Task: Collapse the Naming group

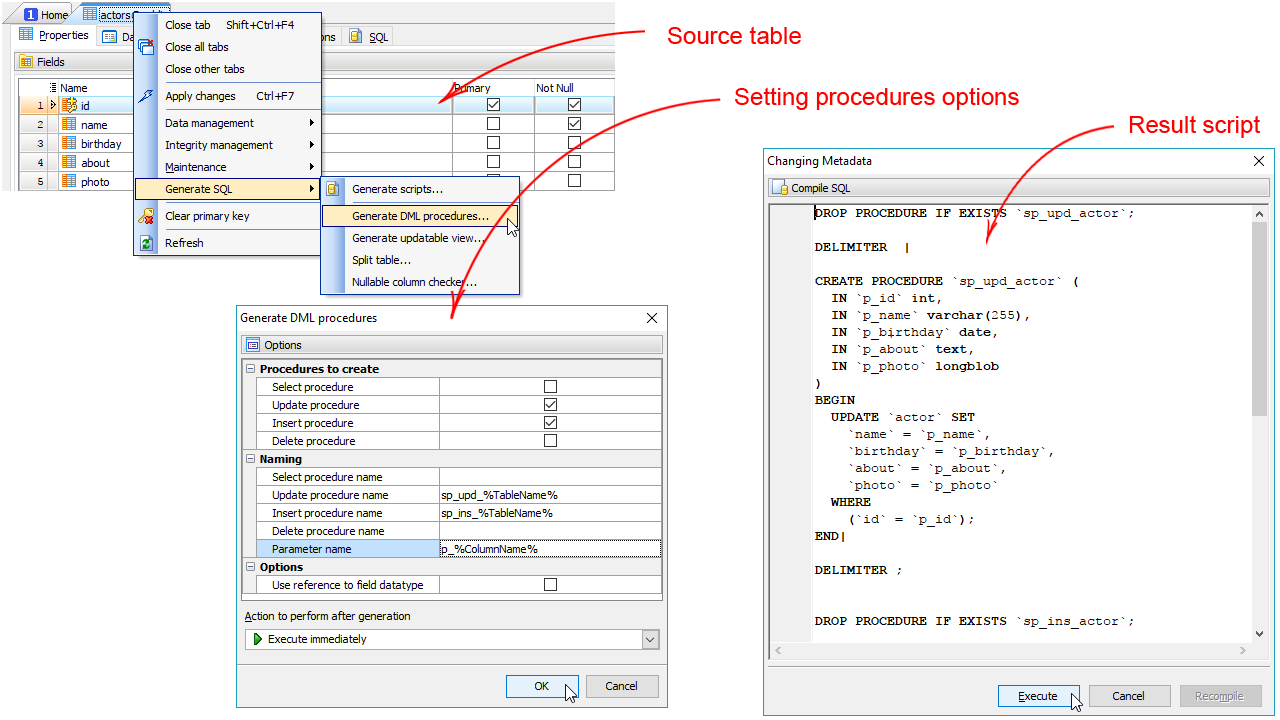Action: (x=250, y=459)
